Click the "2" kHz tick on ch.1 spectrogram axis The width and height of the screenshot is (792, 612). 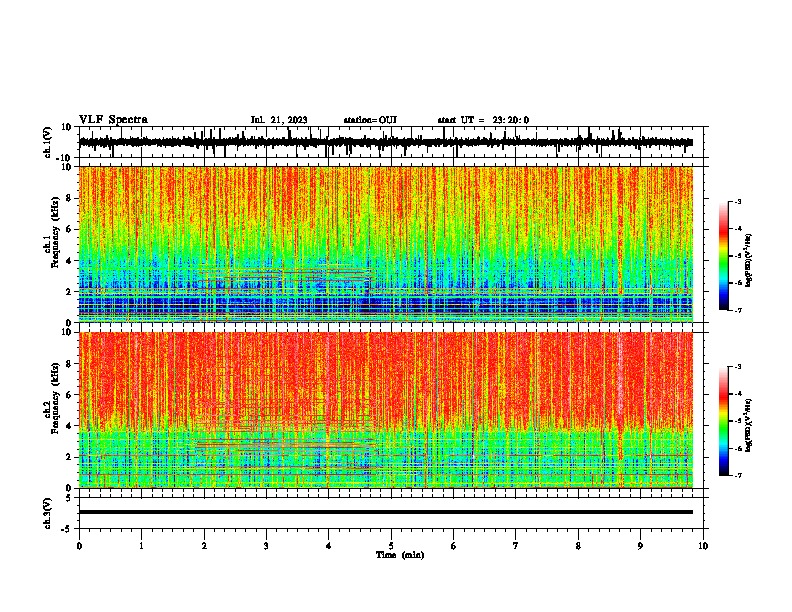click(70, 291)
